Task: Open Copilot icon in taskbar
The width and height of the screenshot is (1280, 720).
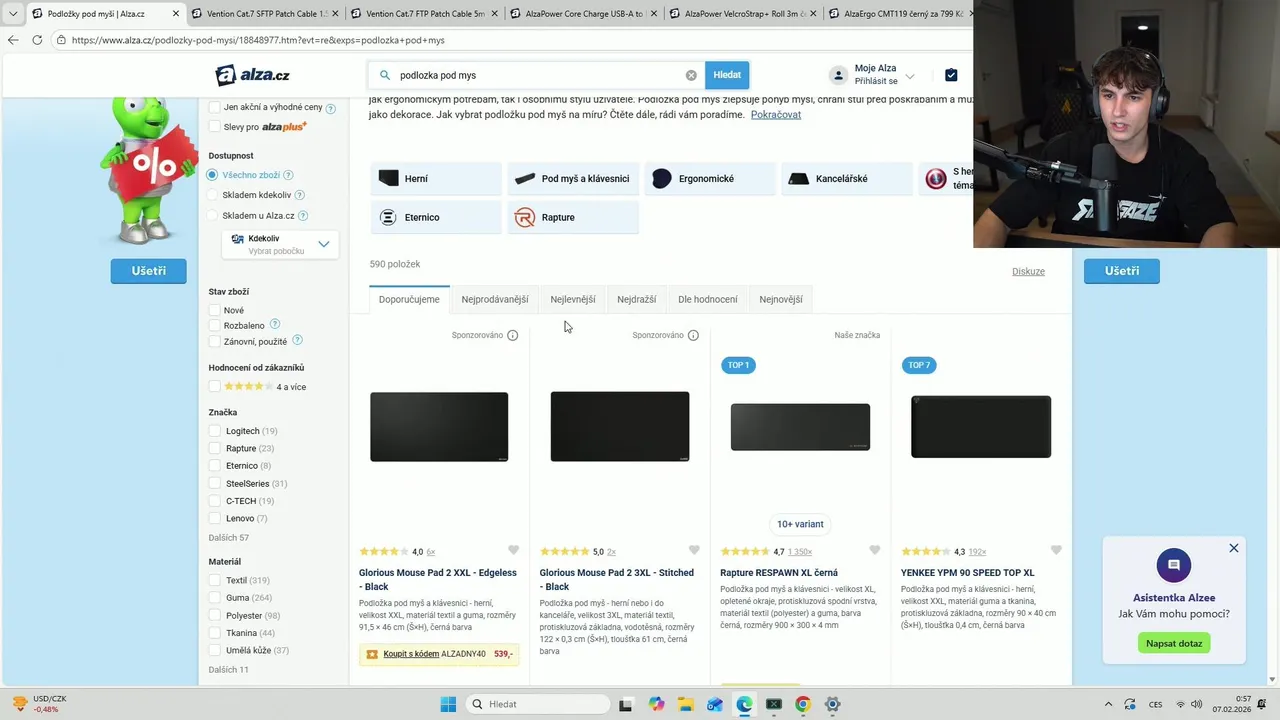Action: 656,704
